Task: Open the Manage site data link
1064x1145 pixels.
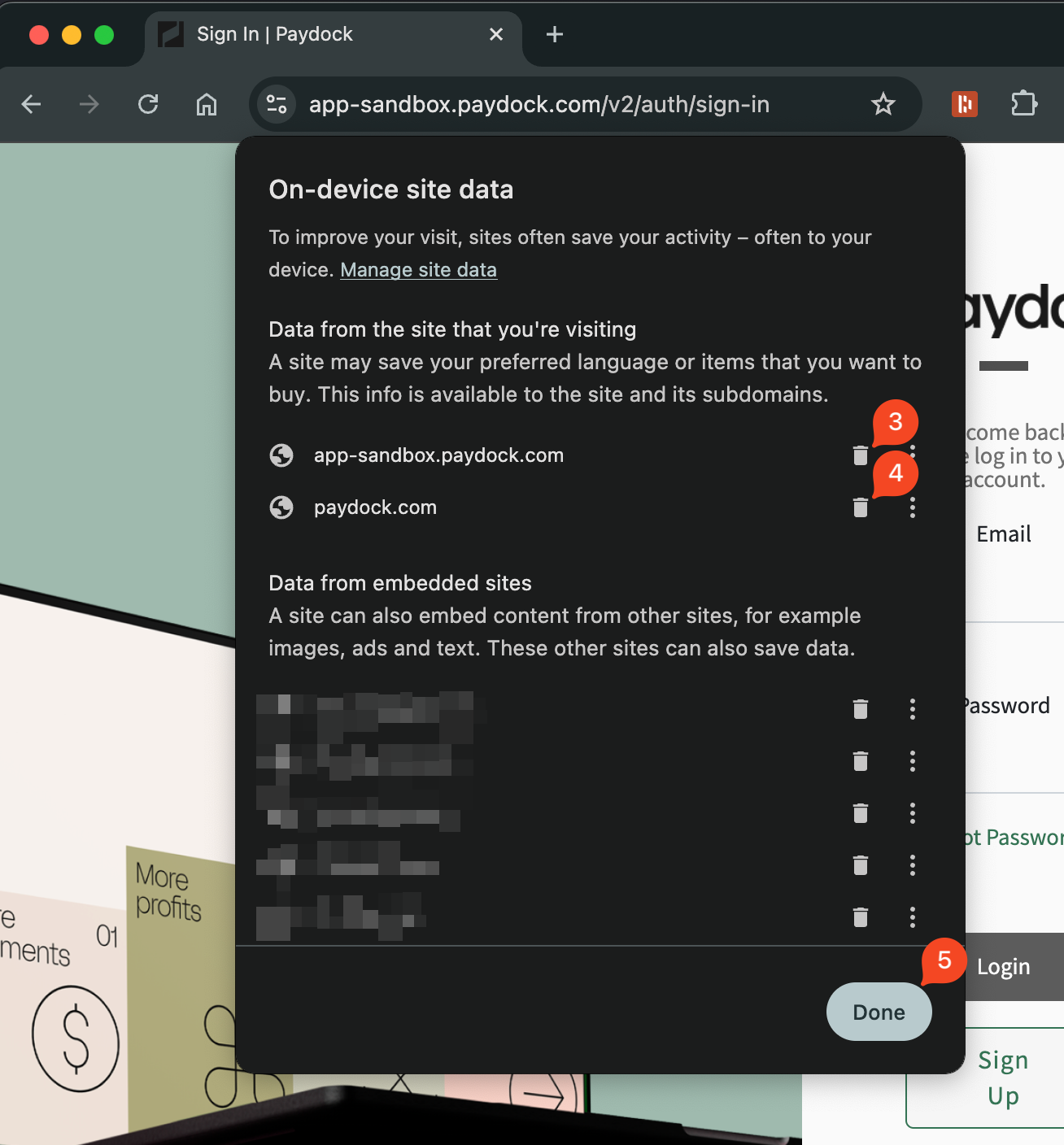Action: (418, 270)
